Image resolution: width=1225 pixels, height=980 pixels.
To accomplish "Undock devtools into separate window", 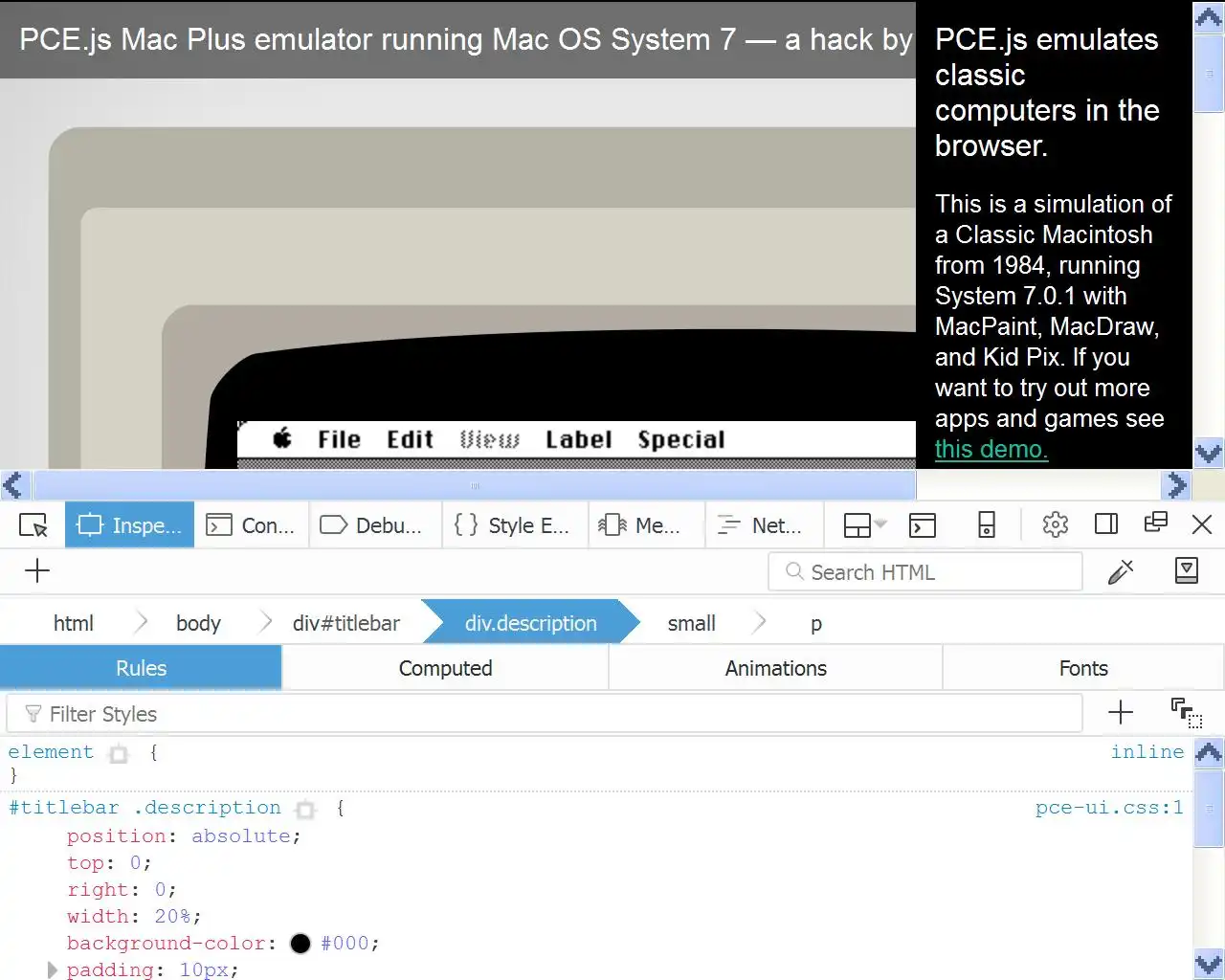I will coord(1156,523).
